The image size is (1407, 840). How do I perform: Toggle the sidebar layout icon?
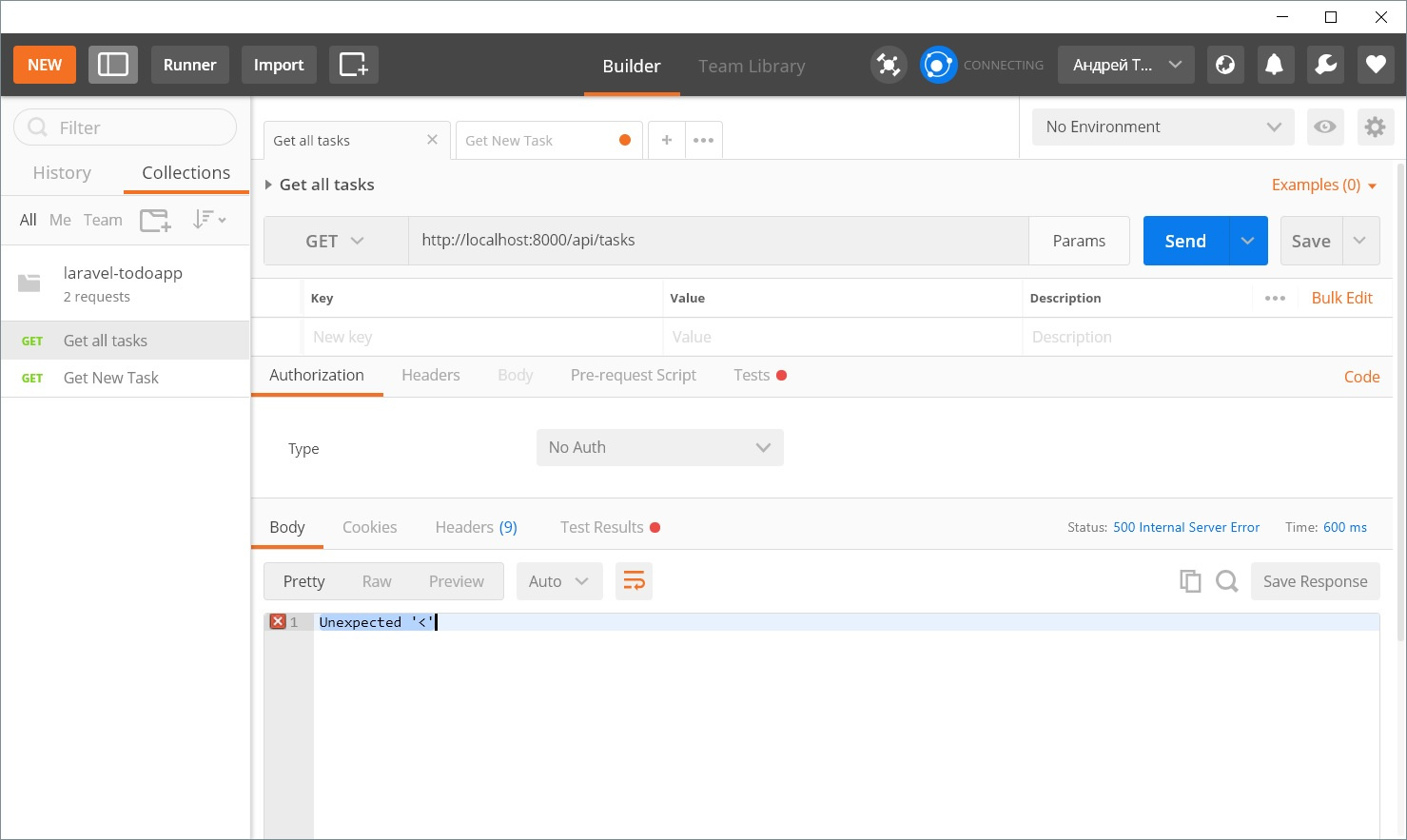pos(113,65)
